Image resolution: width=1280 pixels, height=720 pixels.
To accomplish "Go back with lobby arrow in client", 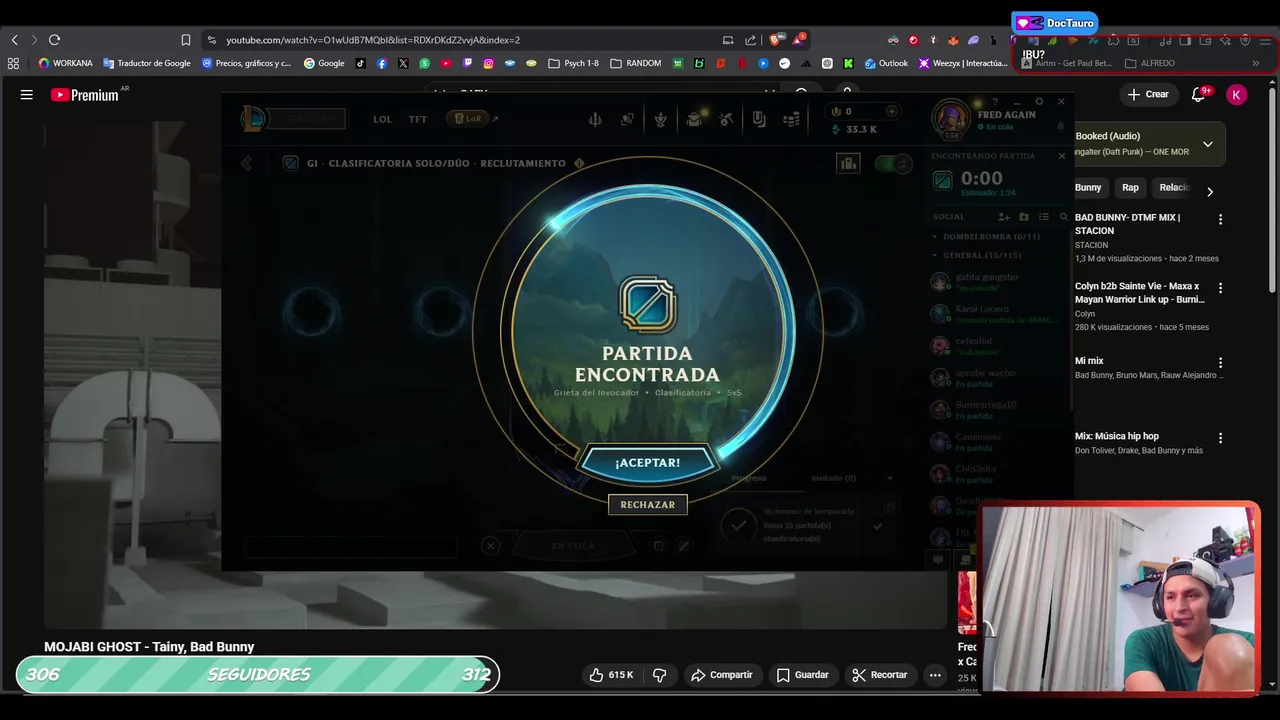I will coord(246,163).
